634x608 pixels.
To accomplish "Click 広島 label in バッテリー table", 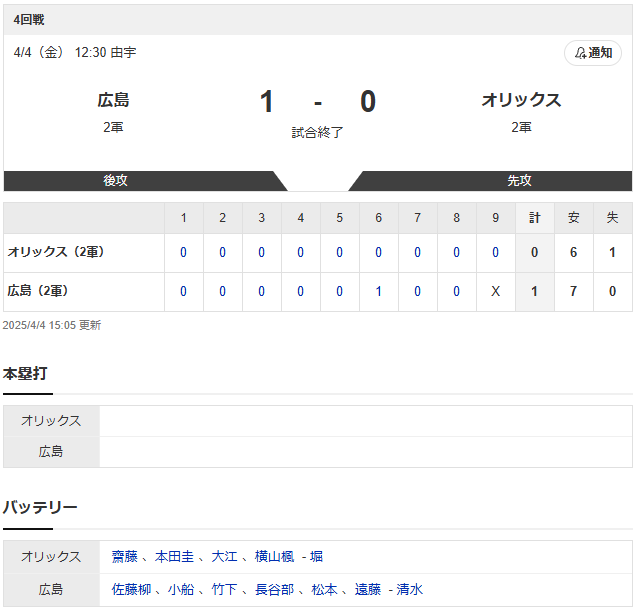I will (51, 589).
